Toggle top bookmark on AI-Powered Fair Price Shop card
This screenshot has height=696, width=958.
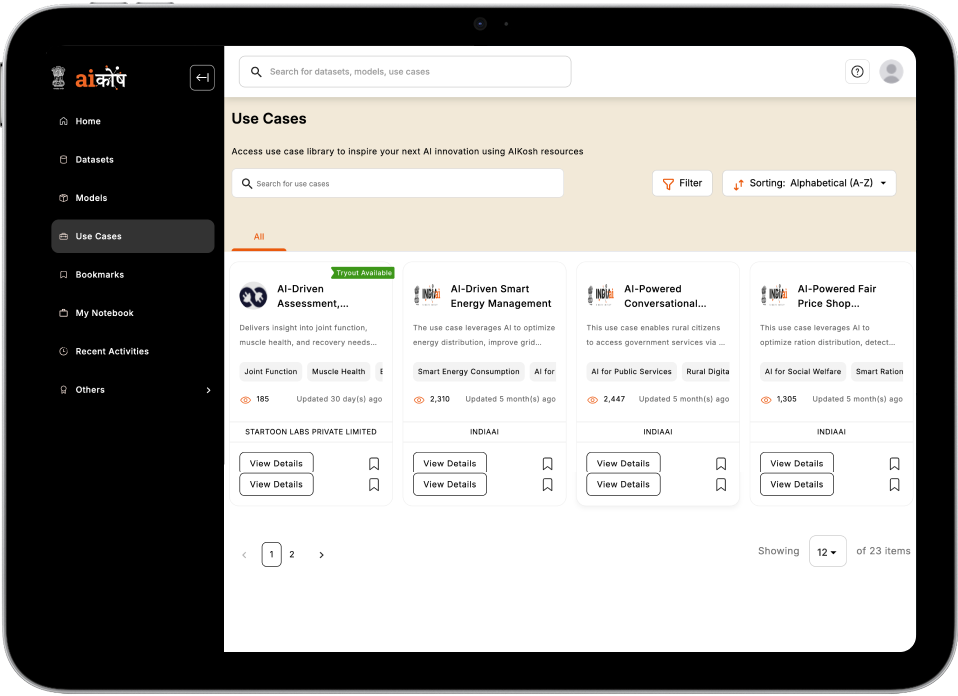point(894,464)
